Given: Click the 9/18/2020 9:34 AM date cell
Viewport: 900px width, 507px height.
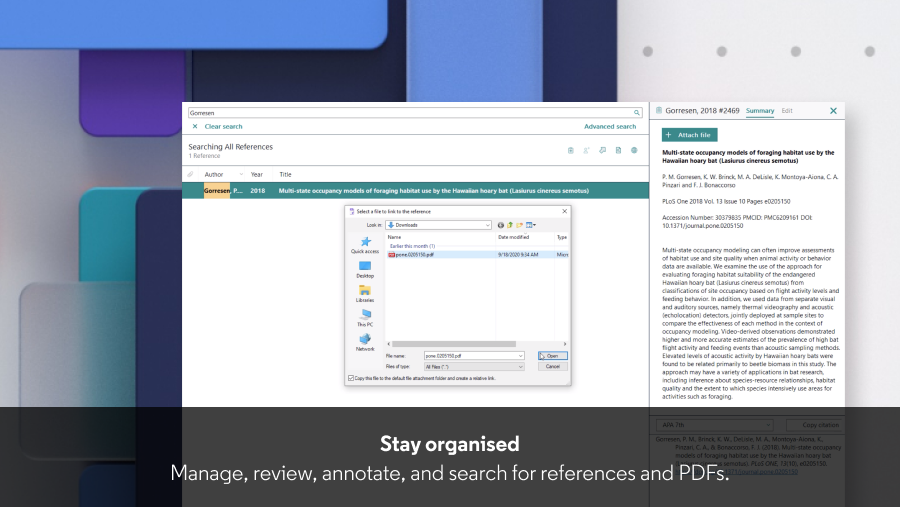Looking at the screenshot, I should pyautogui.click(x=518, y=254).
